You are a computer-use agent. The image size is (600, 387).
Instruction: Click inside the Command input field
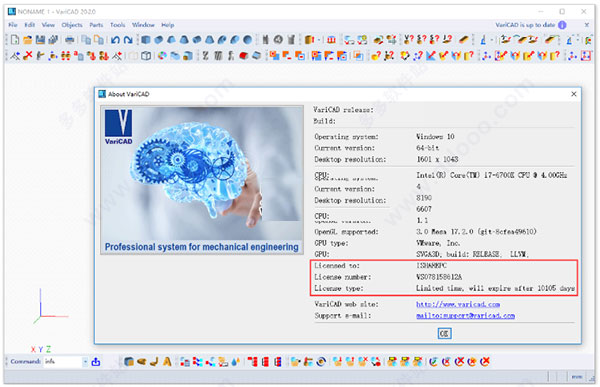pyautogui.click(x=63, y=361)
